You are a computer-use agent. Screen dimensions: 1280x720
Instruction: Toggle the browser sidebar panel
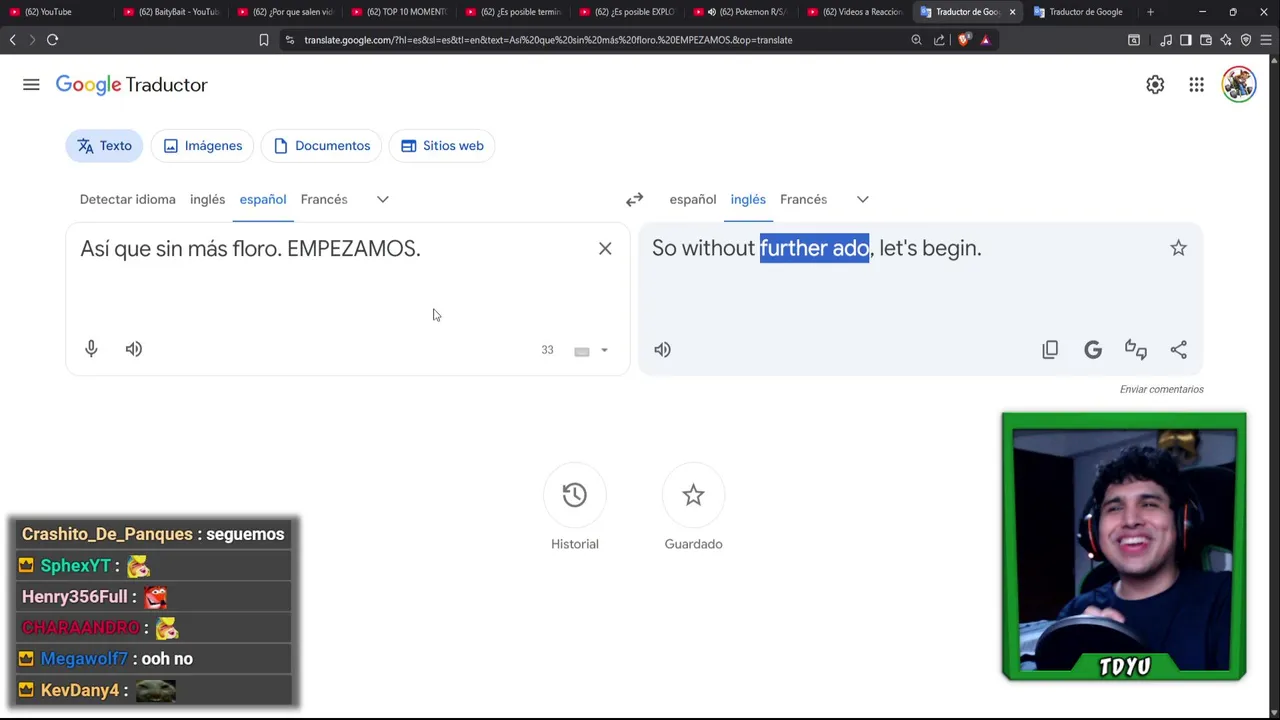(1185, 40)
